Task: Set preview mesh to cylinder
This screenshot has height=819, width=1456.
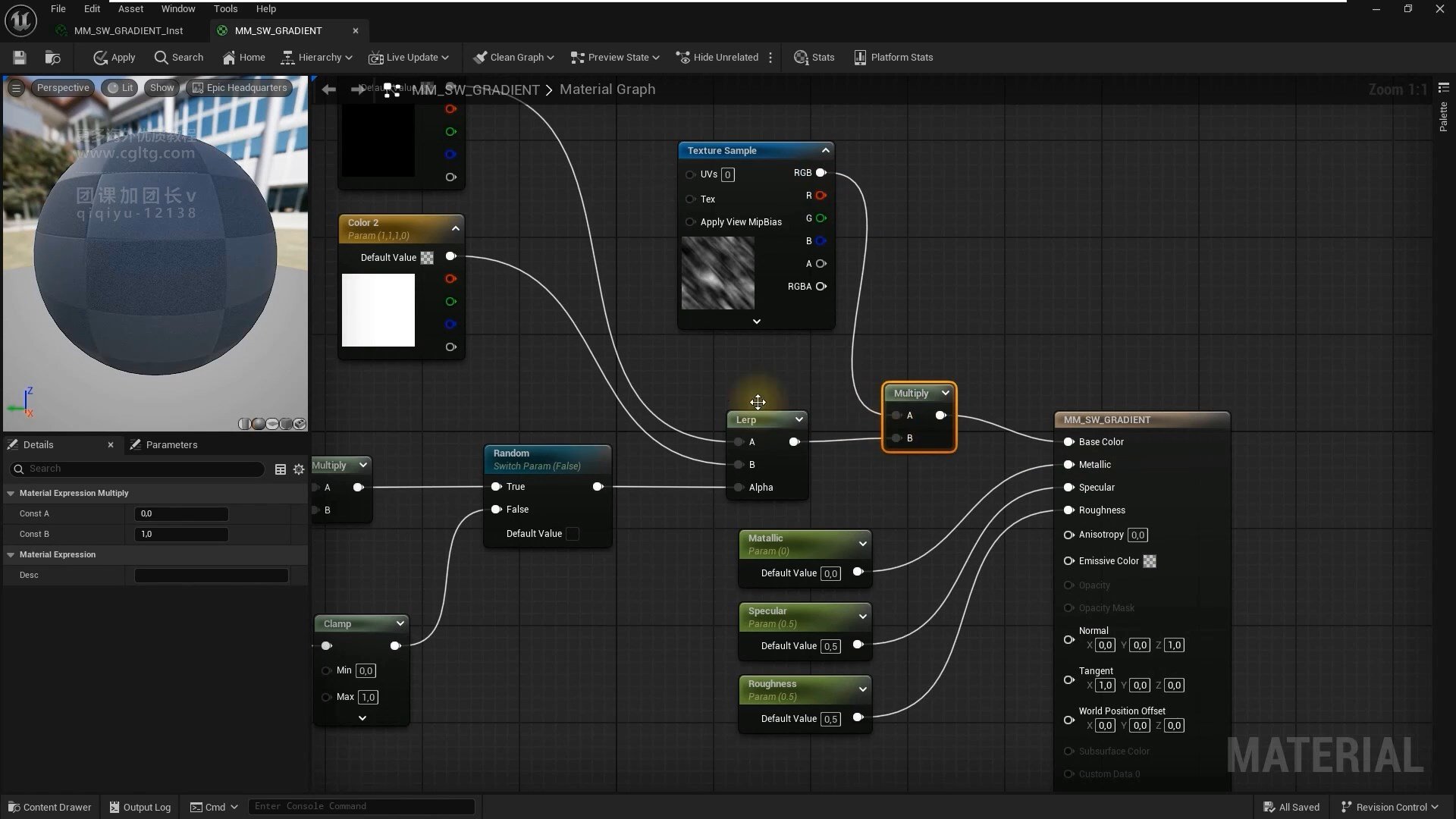Action: pos(245,424)
